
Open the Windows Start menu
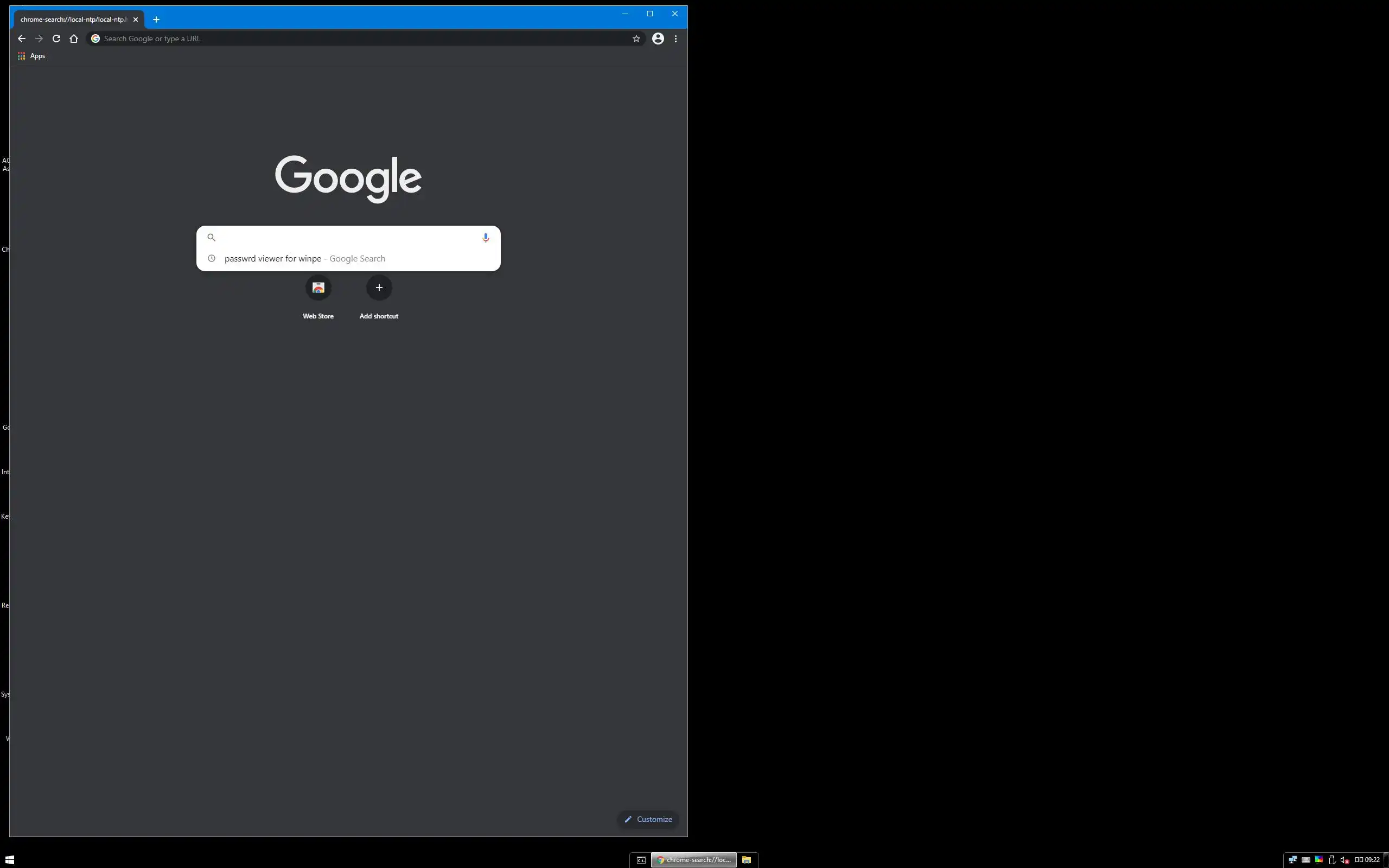click(x=9, y=859)
